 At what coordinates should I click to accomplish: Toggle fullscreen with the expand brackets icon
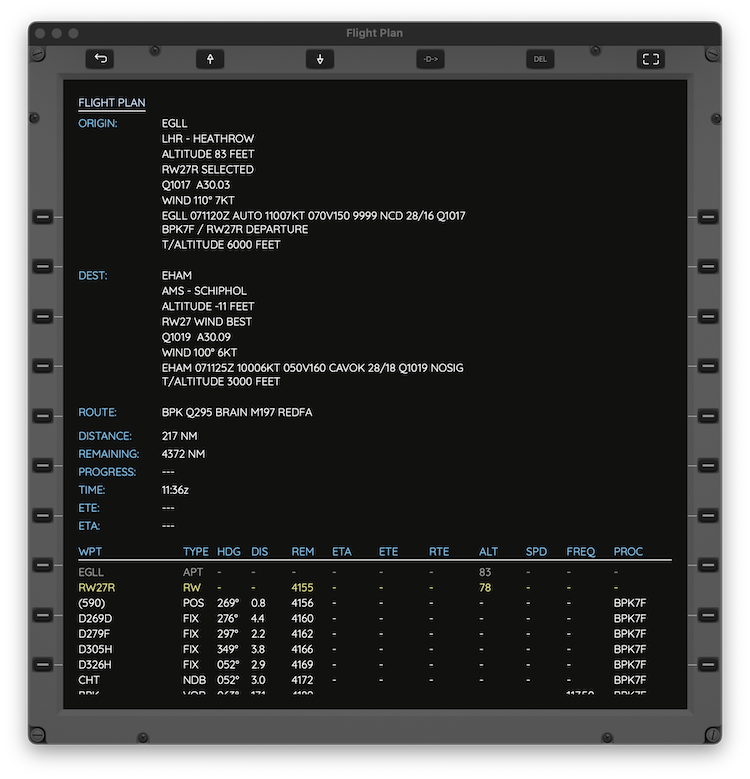click(x=650, y=59)
